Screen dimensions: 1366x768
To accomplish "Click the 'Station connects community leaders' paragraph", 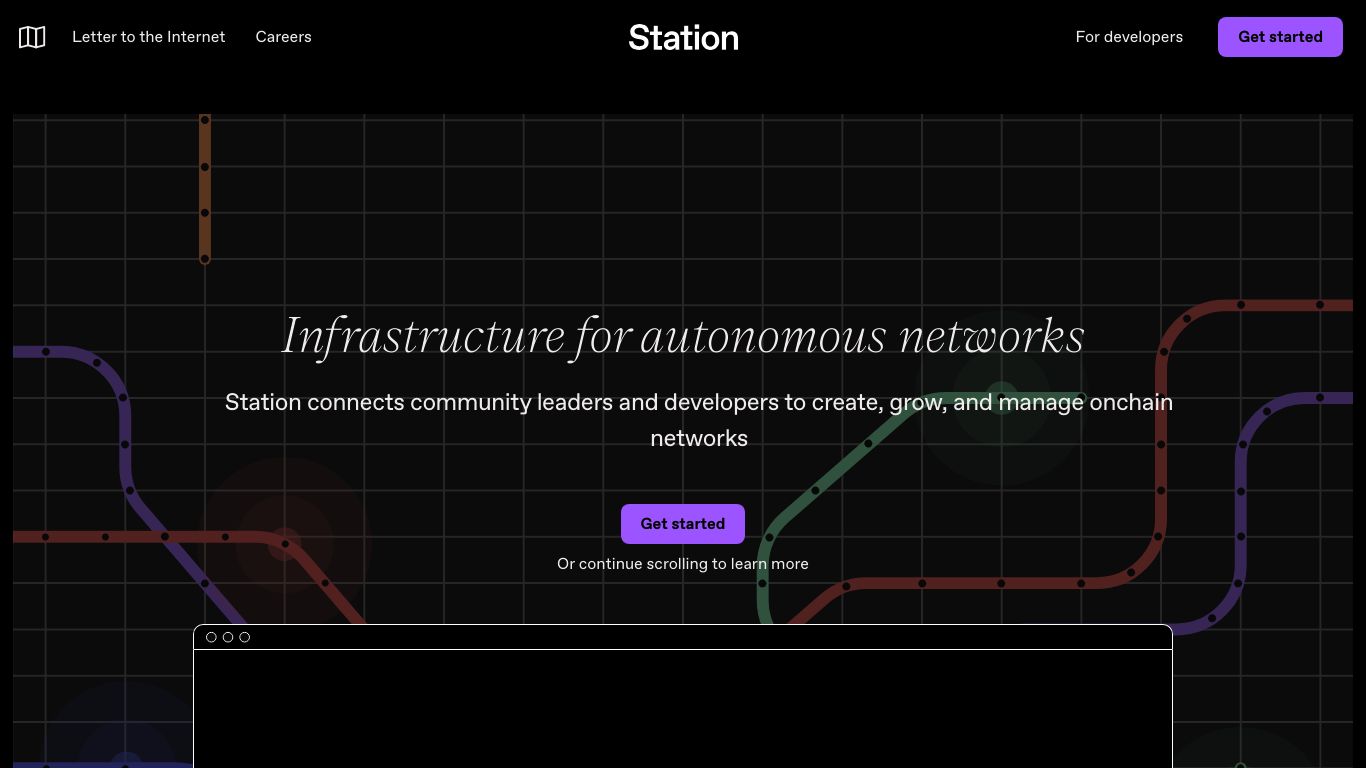I will (699, 420).
